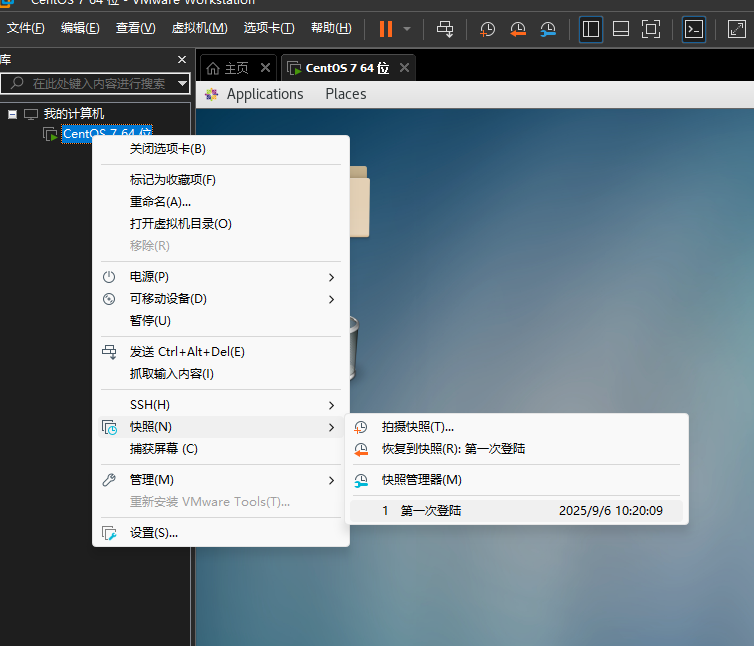
Task: Expand the 电源(P) submenu arrow
Action: click(x=331, y=278)
